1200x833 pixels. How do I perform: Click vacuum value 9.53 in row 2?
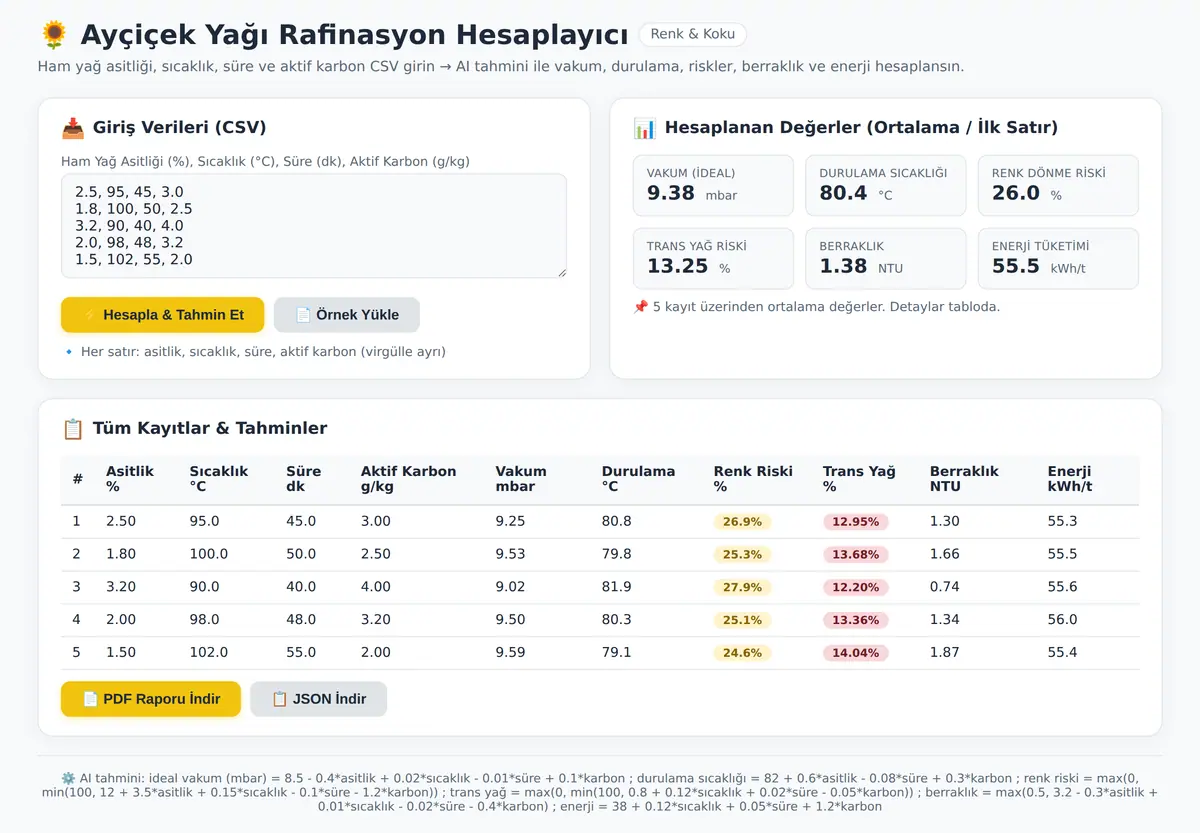click(510, 554)
